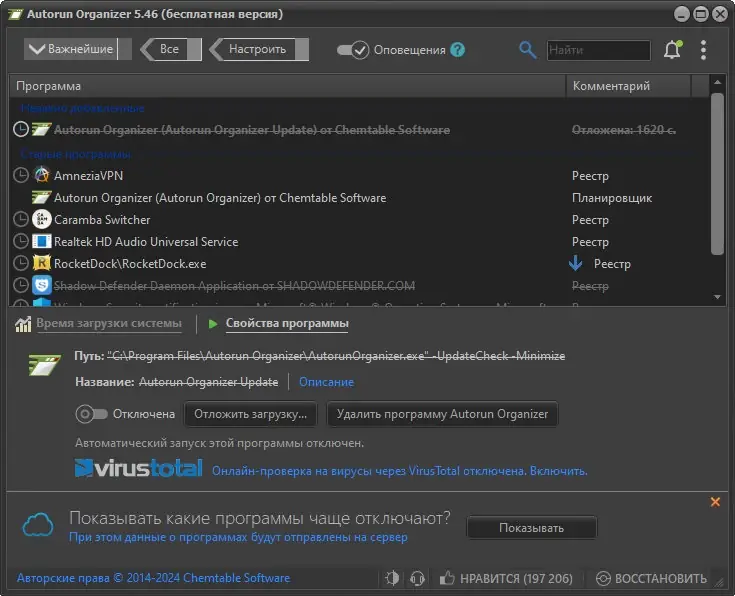Screen dimensions: 735x596
Task: Switch to Время загрузки системы tab
Action: (109, 323)
